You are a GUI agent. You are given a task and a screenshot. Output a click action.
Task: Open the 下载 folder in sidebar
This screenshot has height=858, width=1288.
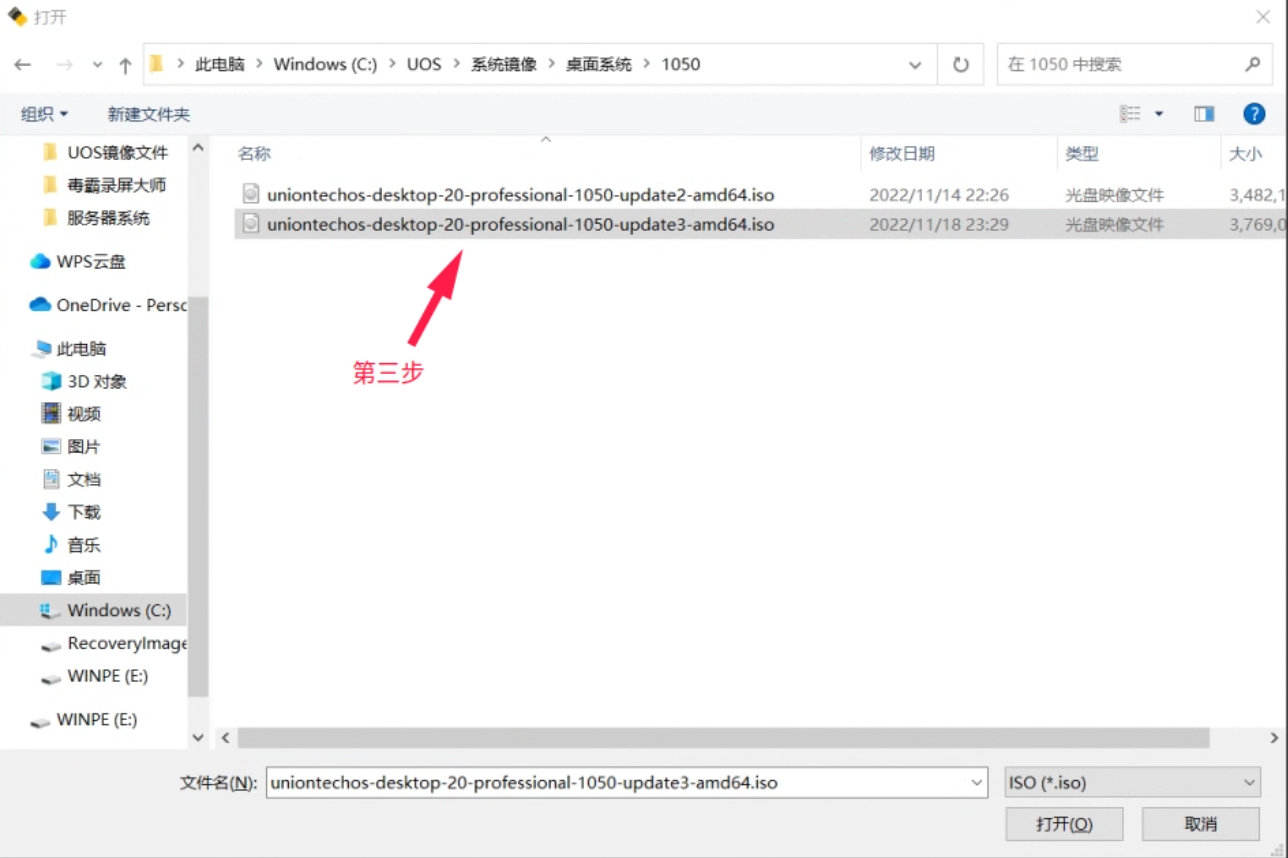[83, 512]
